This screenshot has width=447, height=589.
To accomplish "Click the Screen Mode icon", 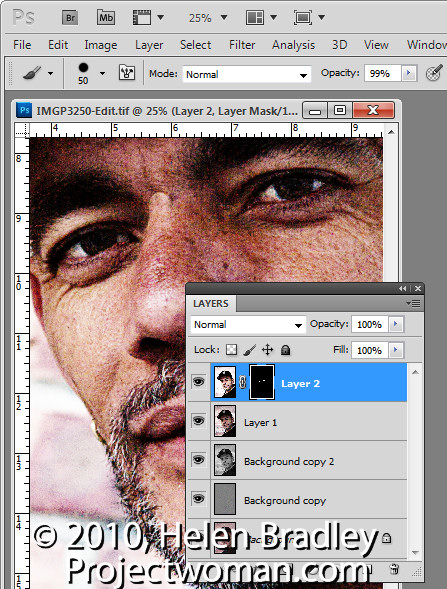I will point(303,18).
